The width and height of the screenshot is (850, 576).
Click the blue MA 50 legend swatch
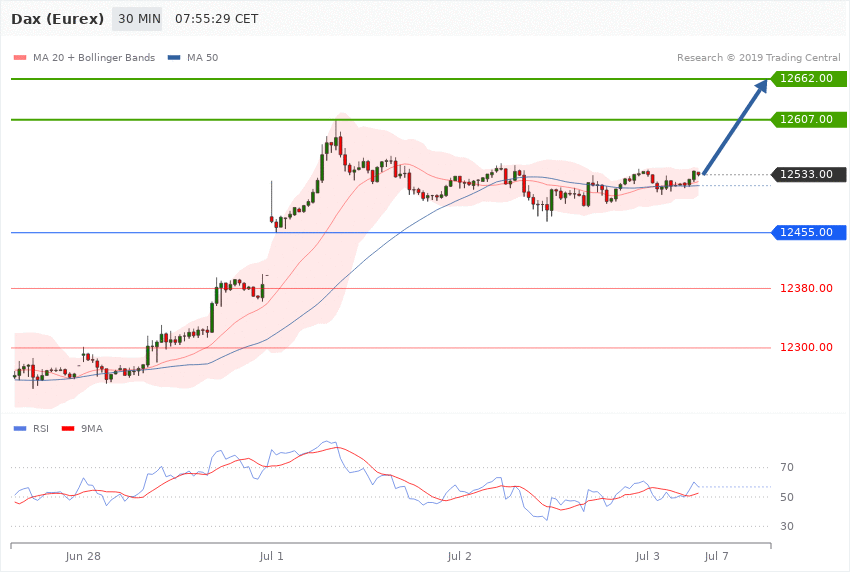(174, 57)
